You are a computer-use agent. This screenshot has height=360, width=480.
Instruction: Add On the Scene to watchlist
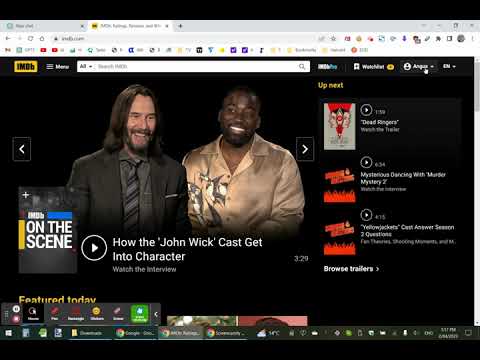(26, 195)
